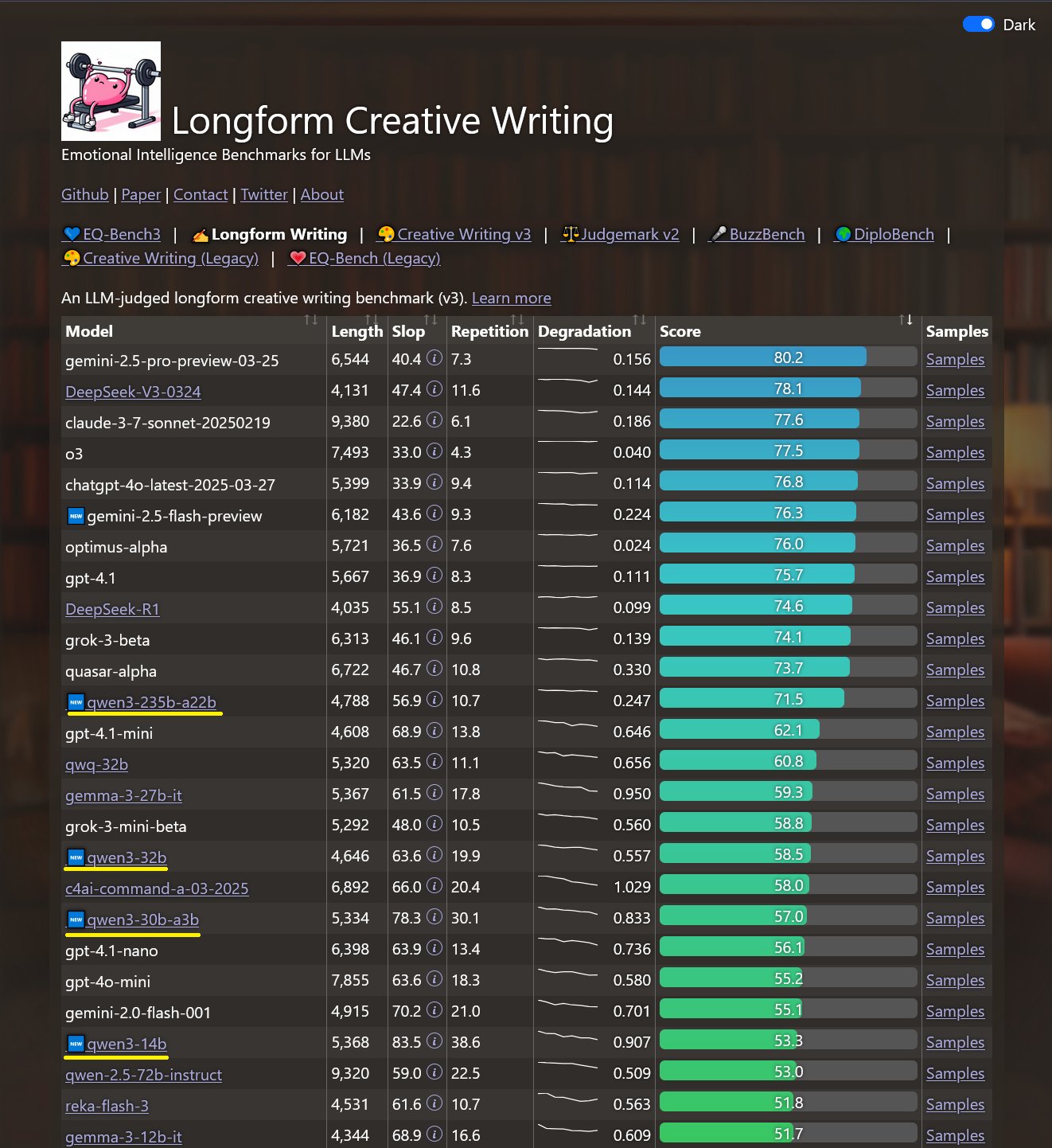This screenshot has width=1052, height=1148.
Task: Click the info icon next to qwen3-14b slop 83.5
Action: (434, 1041)
